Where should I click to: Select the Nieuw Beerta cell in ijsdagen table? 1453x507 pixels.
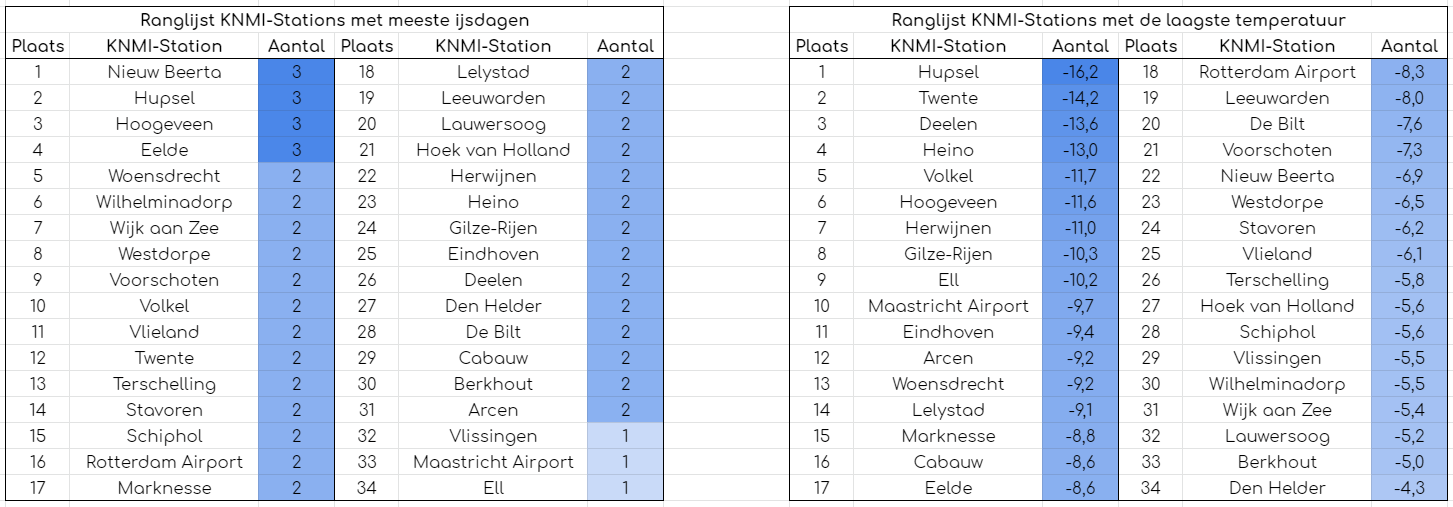click(x=164, y=72)
